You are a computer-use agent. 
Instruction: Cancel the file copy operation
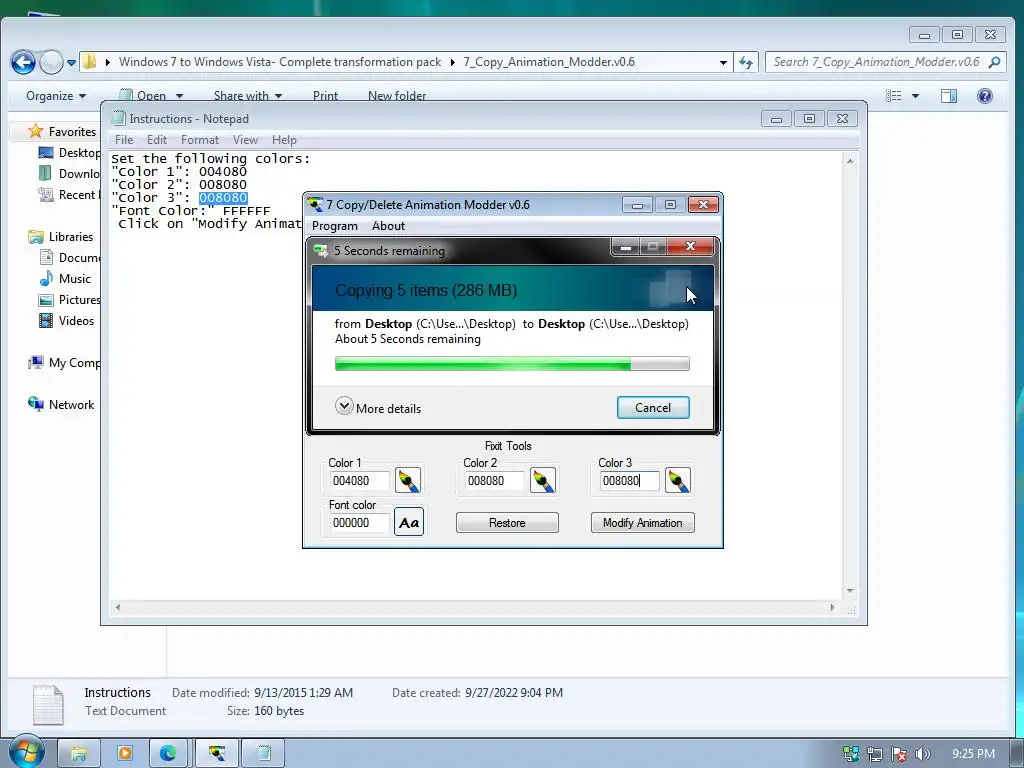point(653,408)
